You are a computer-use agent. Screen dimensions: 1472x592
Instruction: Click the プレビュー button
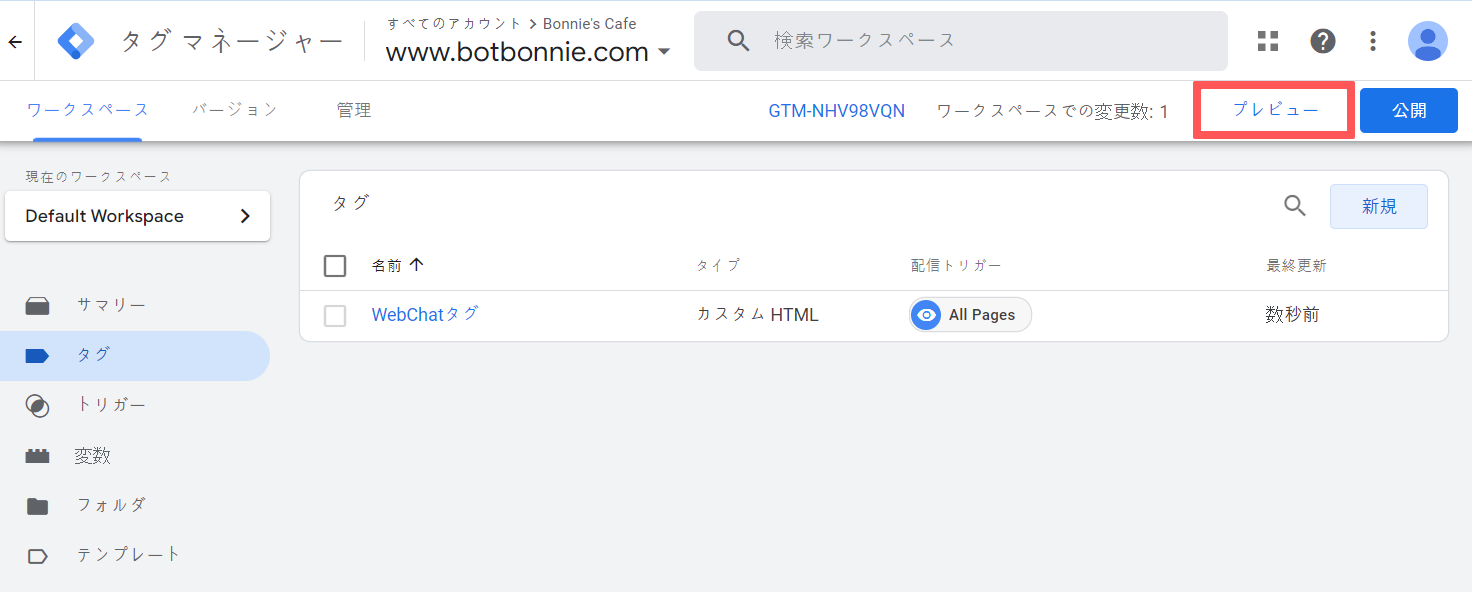1275,110
